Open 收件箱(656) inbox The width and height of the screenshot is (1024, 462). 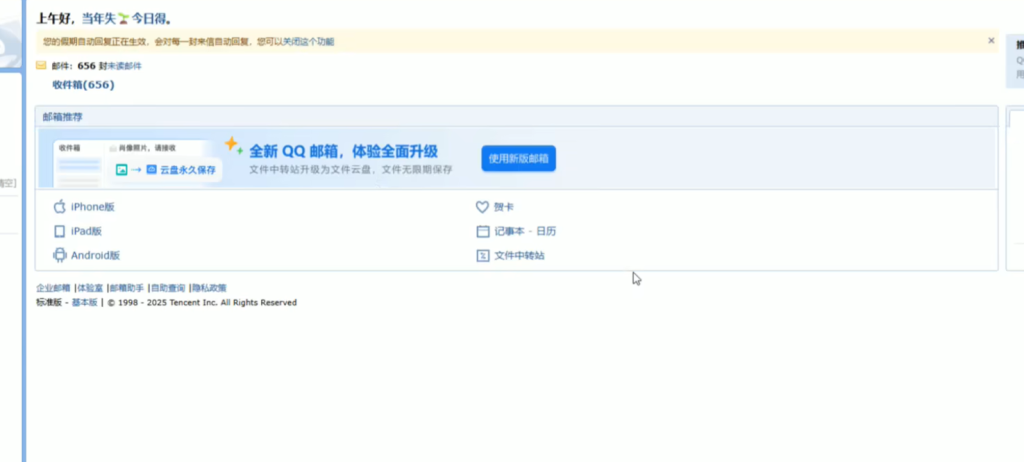click(84, 85)
